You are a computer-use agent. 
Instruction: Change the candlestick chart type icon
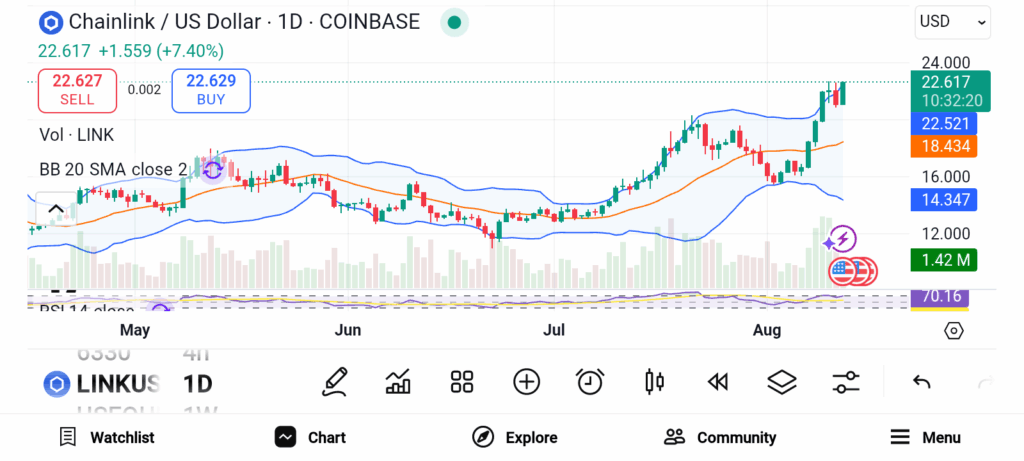click(655, 381)
